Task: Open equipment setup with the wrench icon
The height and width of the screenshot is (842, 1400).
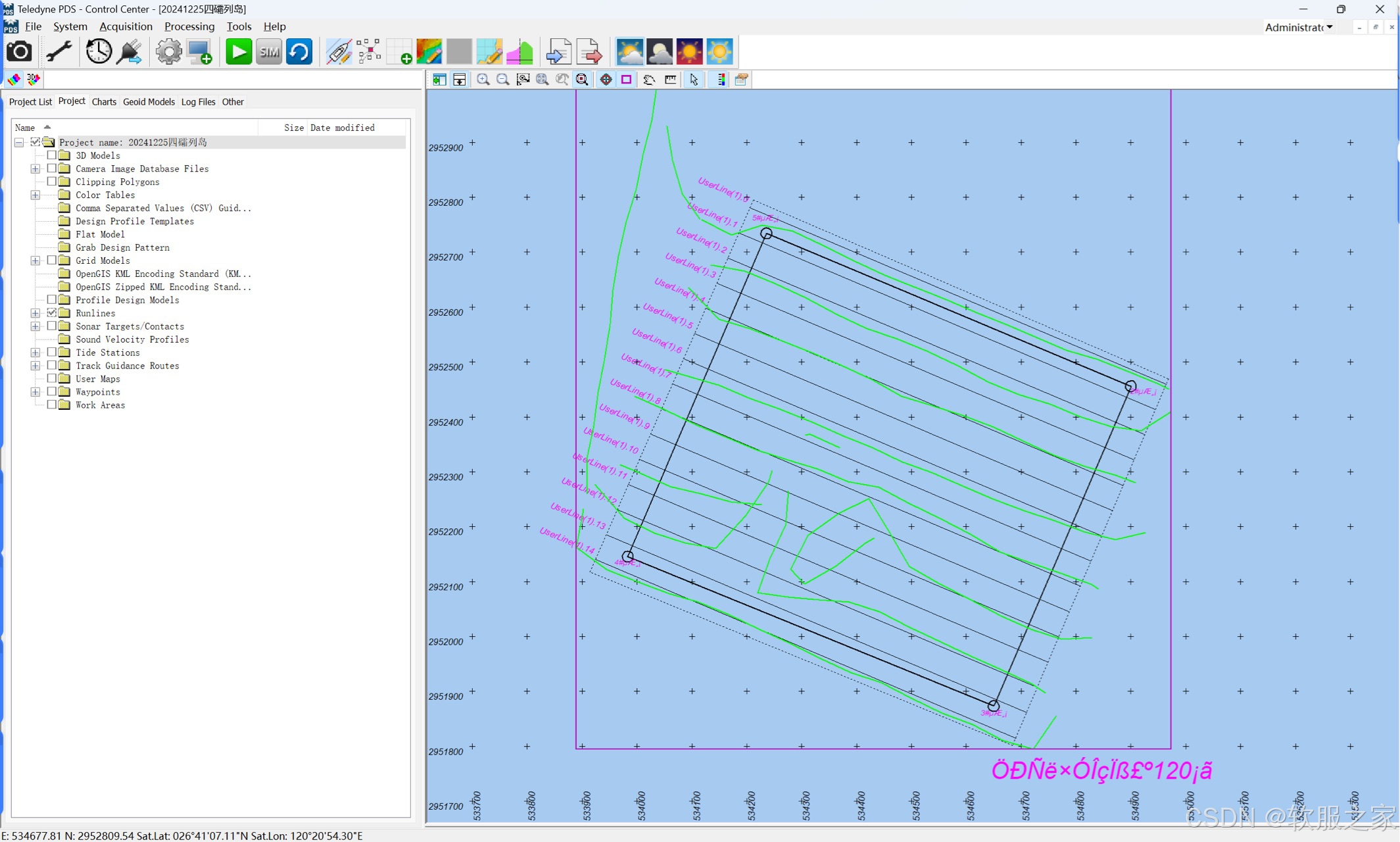Action: pos(59,51)
